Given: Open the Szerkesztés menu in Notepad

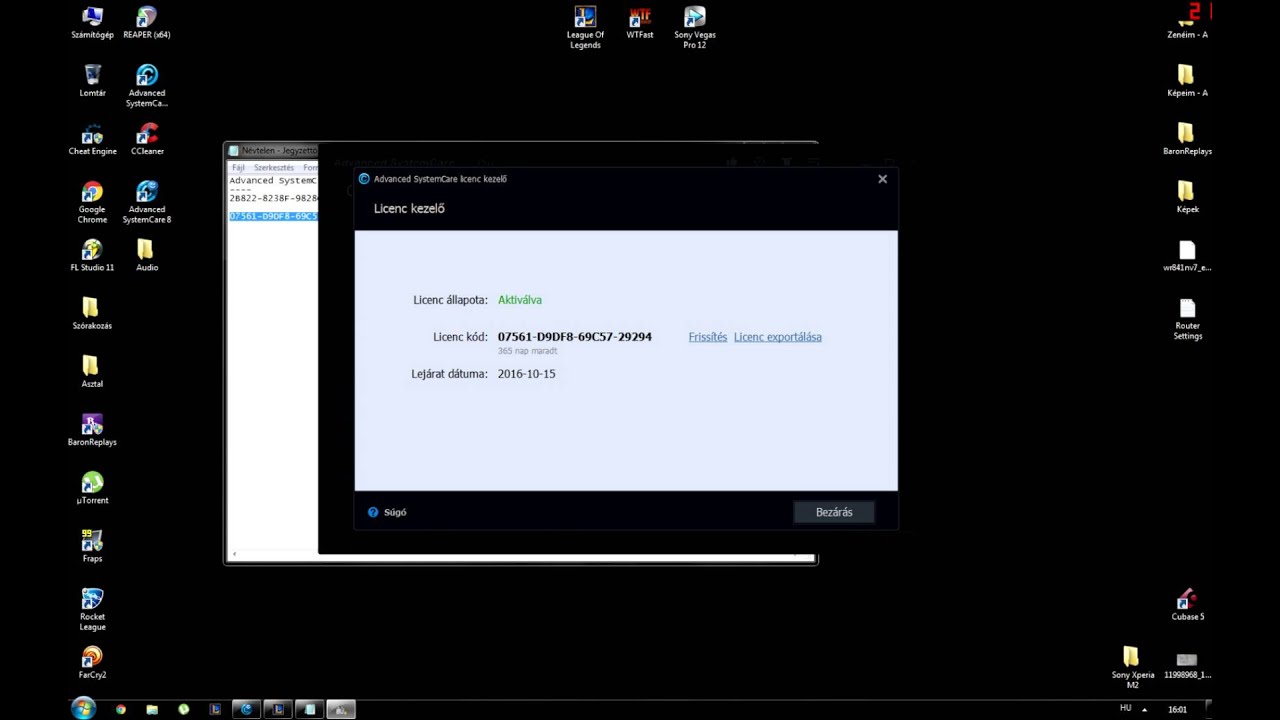Looking at the screenshot, I should [273, 168].
